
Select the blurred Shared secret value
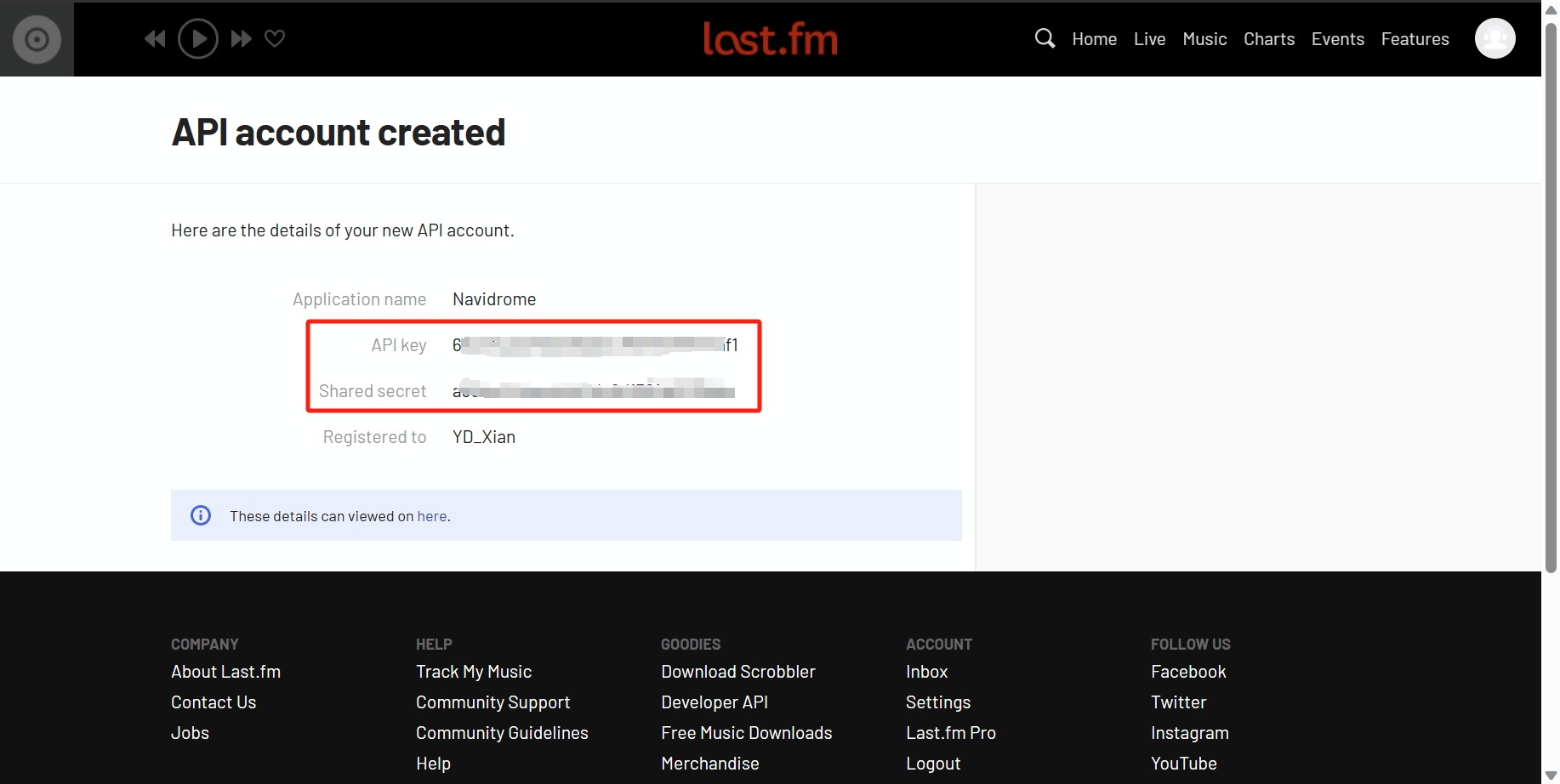594,389
